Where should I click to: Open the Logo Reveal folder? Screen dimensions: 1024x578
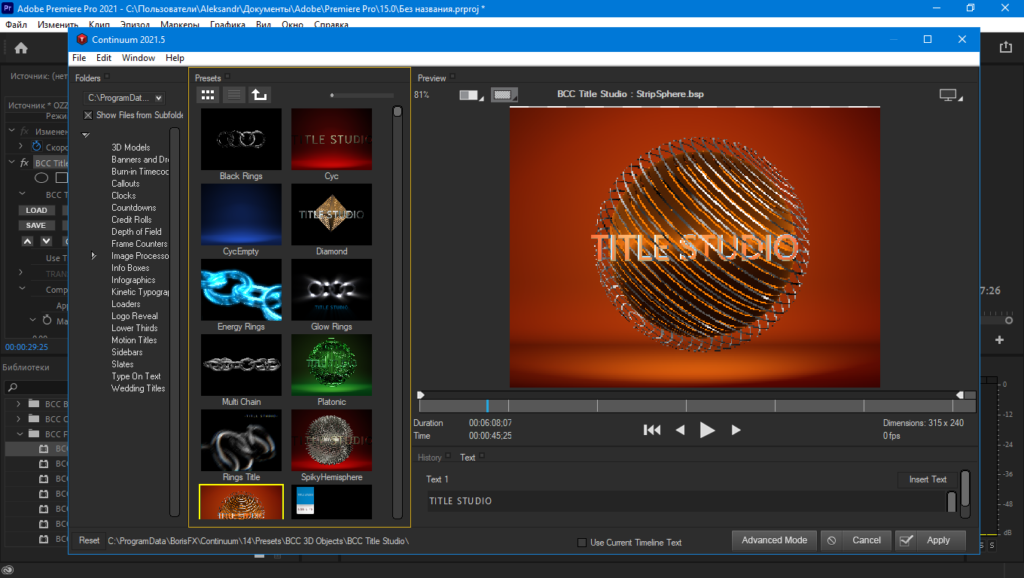click(x=135, y=316)
